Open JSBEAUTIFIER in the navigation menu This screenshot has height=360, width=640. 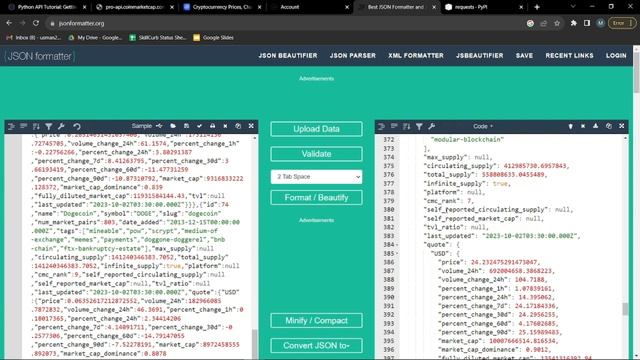[480, 56]
